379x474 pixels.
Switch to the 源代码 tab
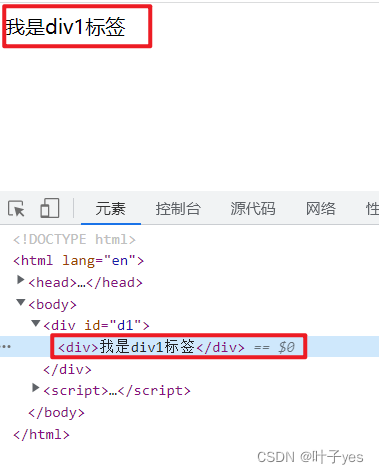pyautogui.click(x=253, y=209)
